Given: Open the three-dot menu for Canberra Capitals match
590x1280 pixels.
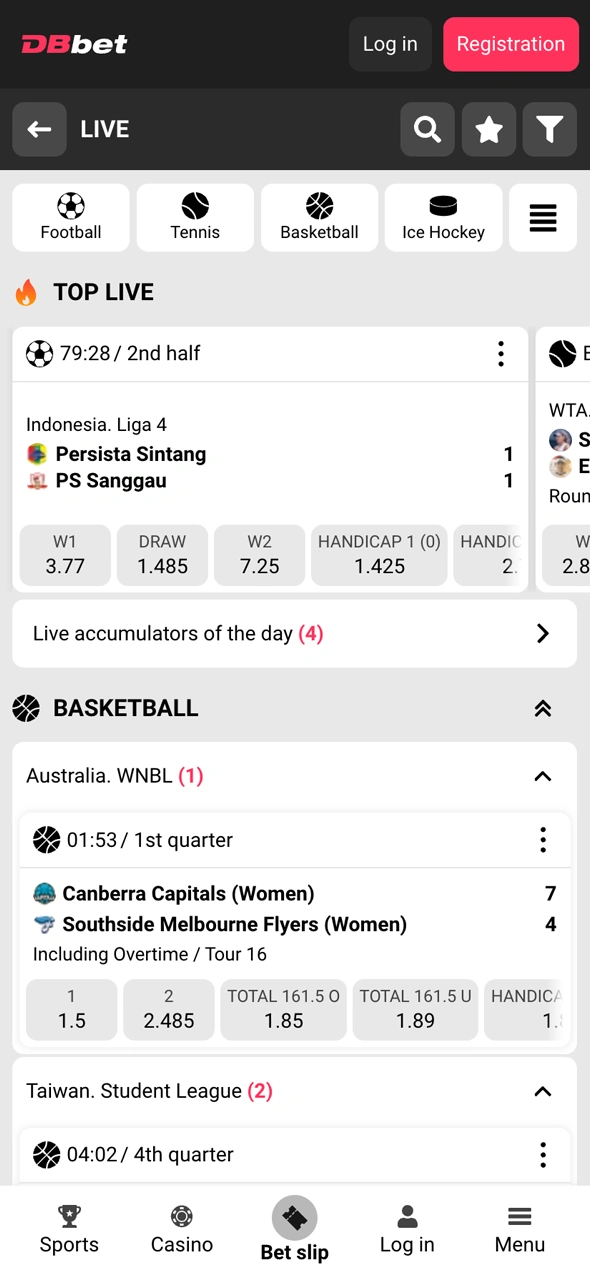Looking at the screenshot, I should click(x=542, y=840).
